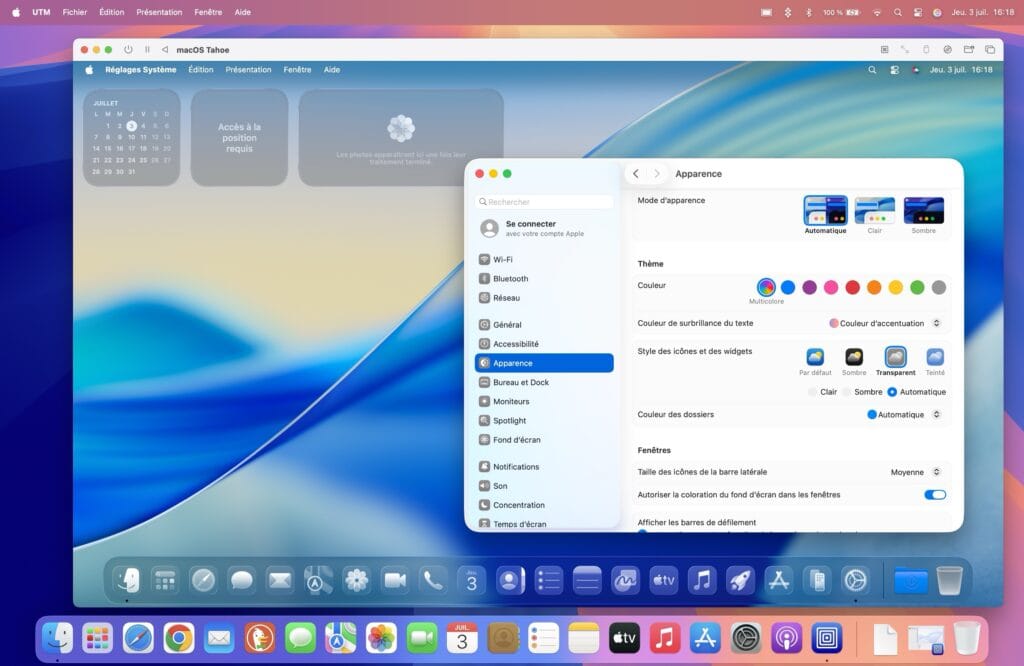Open Podcasts in host dock
This screenshot has width=1024, height=666.
coord(786,638)
